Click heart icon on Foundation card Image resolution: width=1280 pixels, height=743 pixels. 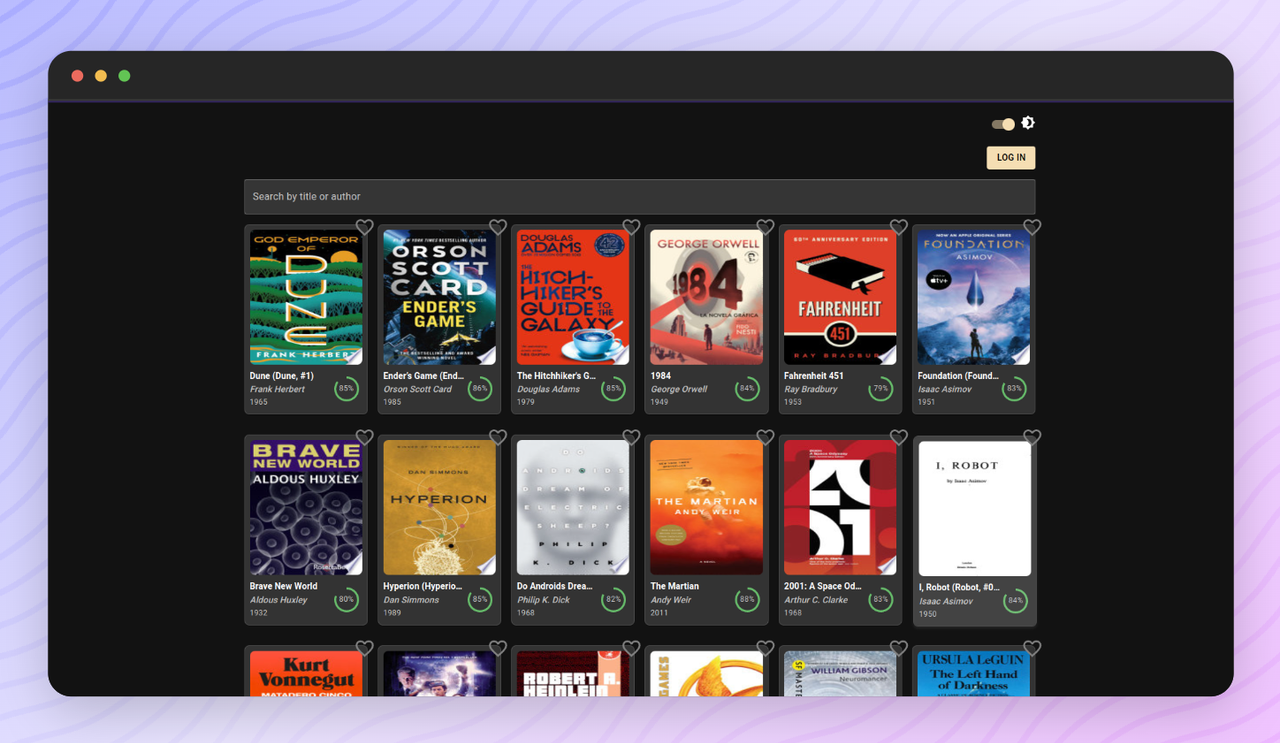coord(1032,227)
